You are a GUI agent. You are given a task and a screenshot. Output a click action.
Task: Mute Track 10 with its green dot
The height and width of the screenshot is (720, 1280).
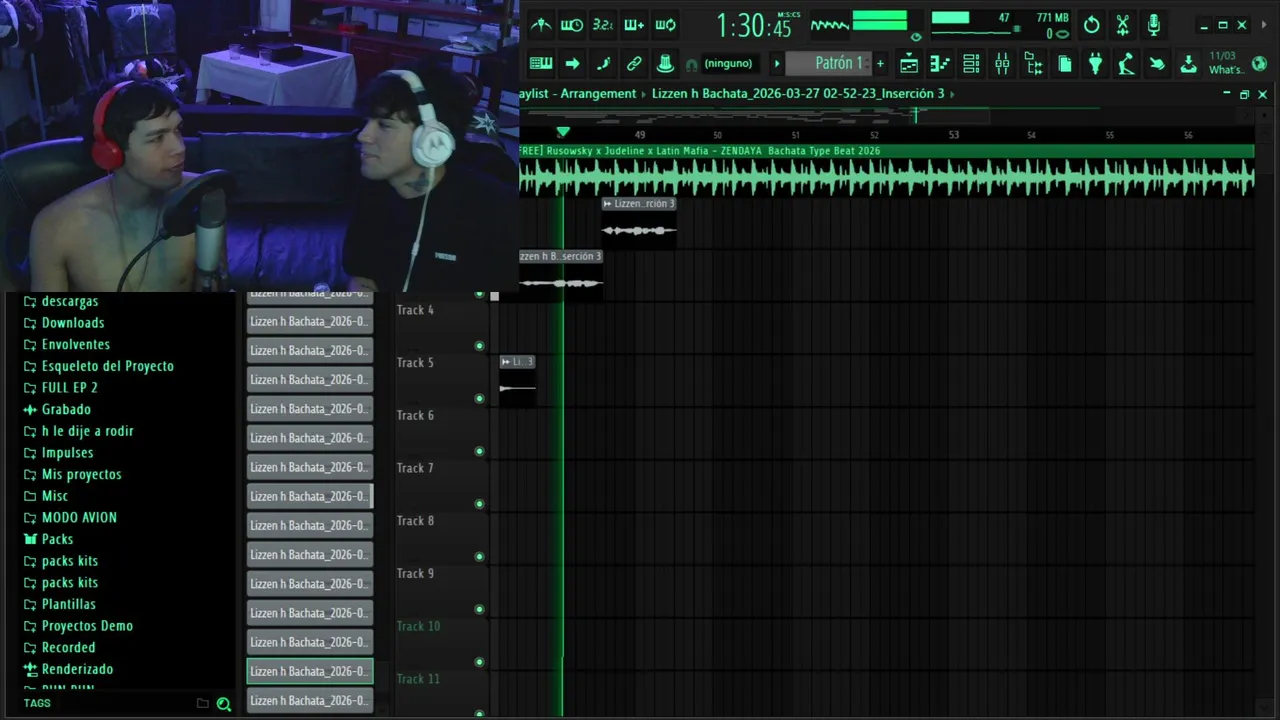tap(480, 662)
